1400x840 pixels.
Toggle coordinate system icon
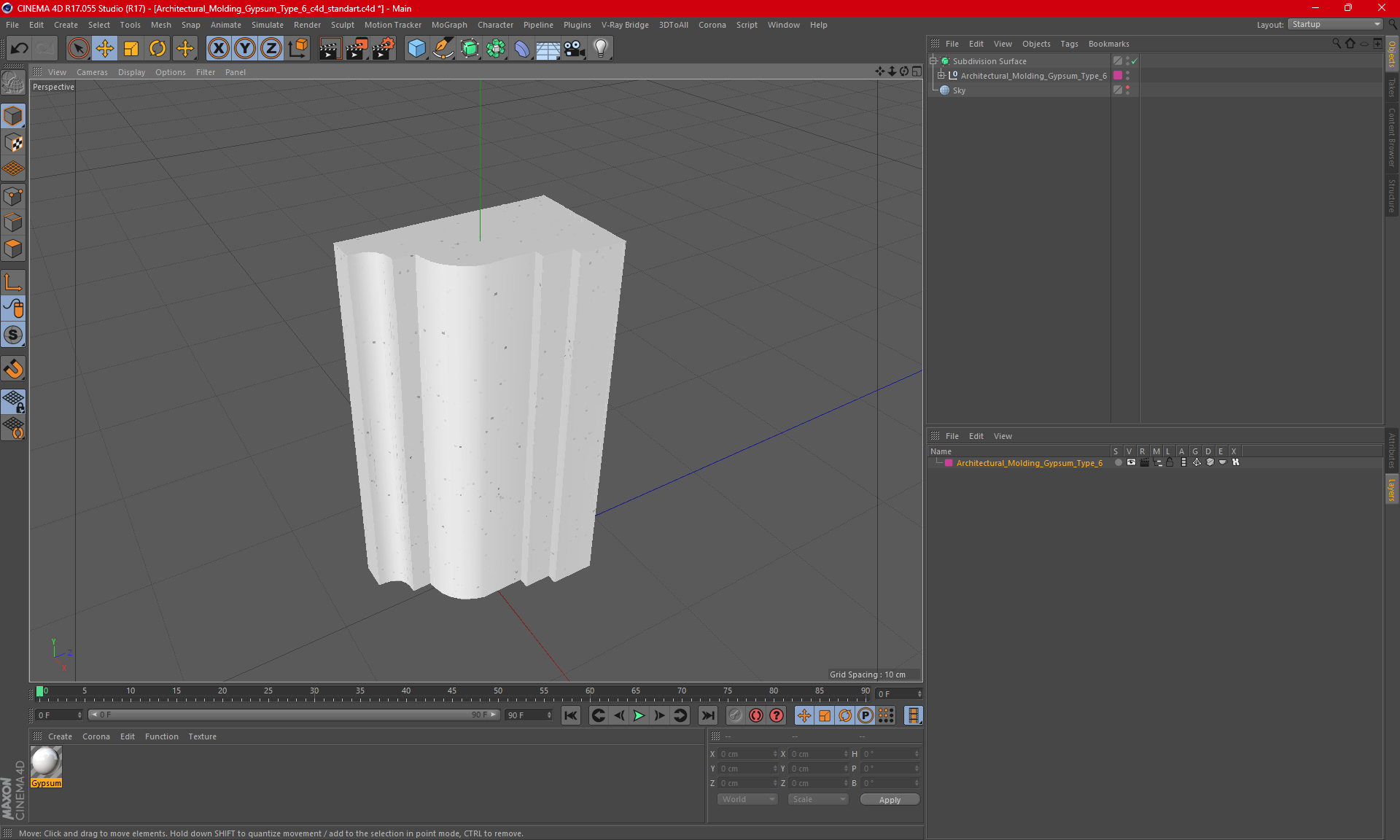[297, 49]
